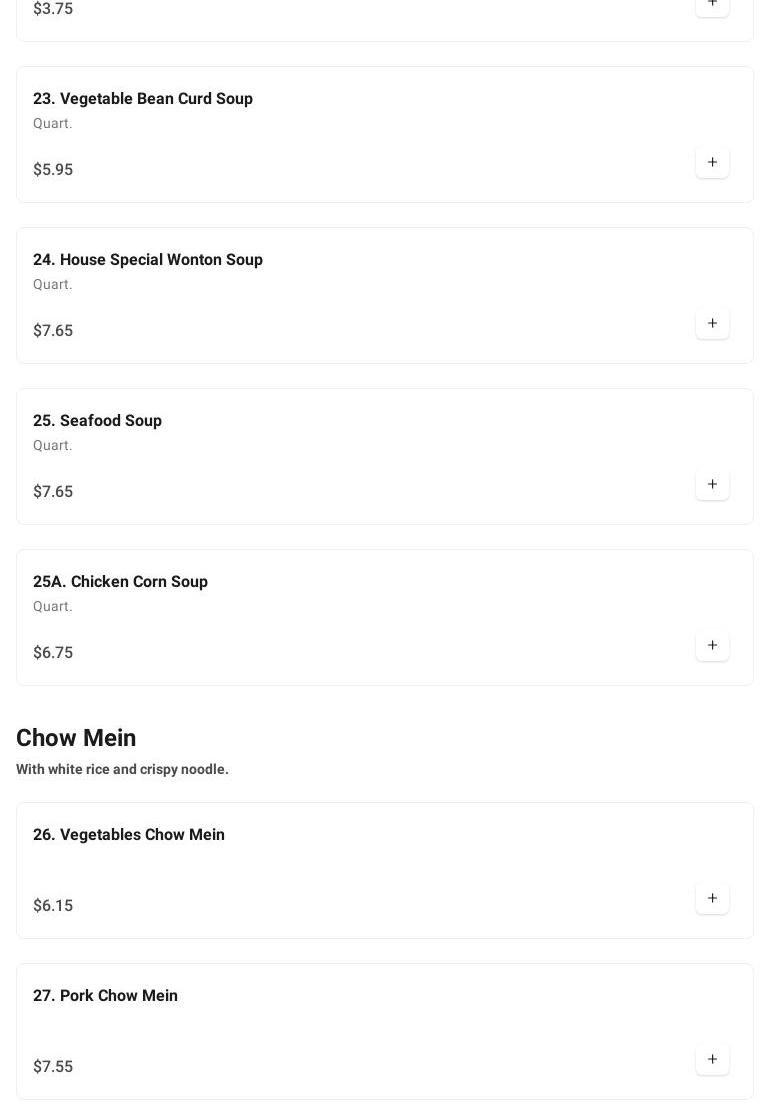Click the Chow Mein section heading
Viewport: 770px width, 1109px height.
coord(76,738)
